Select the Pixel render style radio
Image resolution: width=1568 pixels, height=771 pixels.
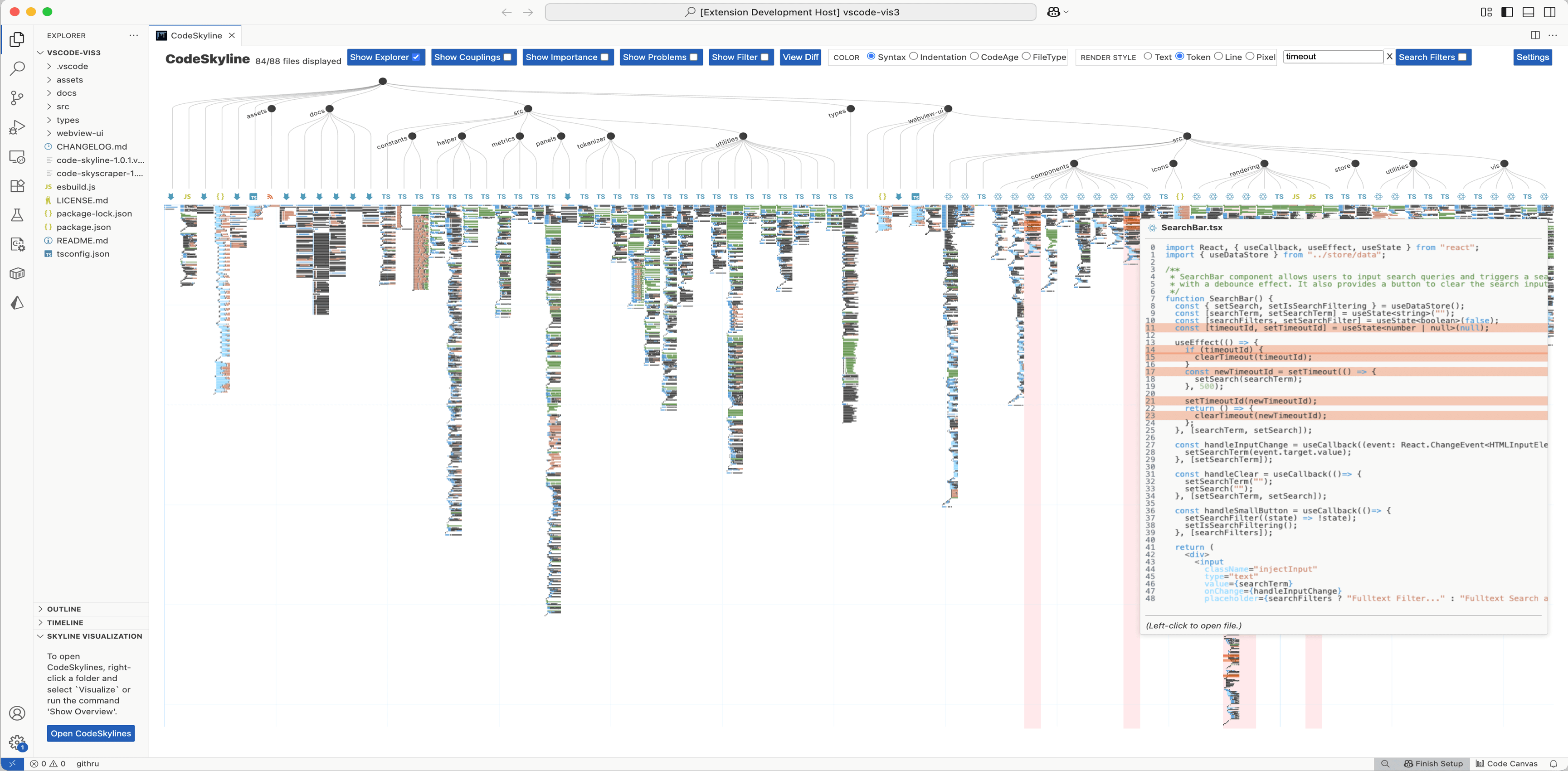(1250, 57)
